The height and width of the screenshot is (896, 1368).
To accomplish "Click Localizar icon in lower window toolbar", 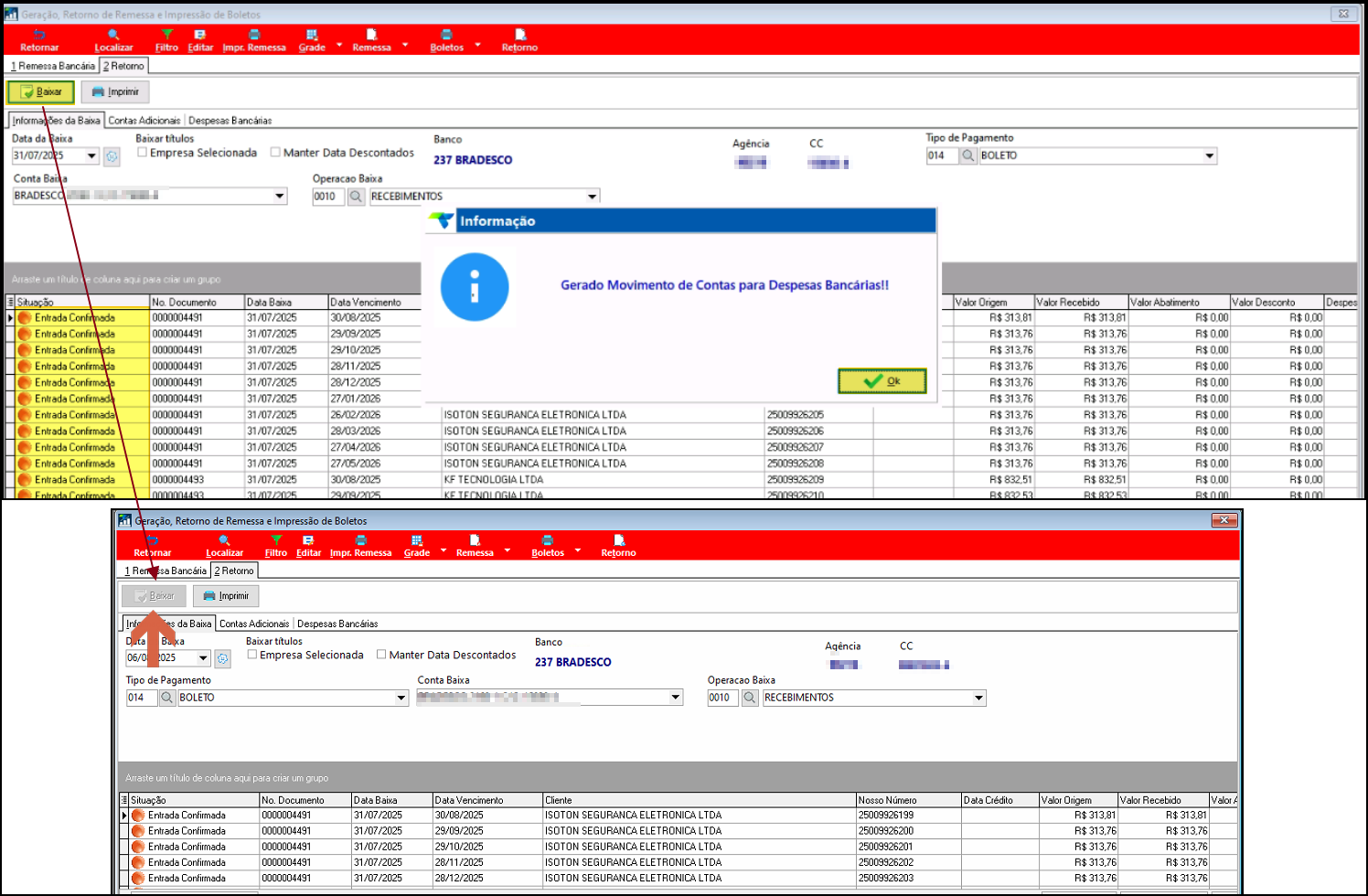I will pos(224,540).
